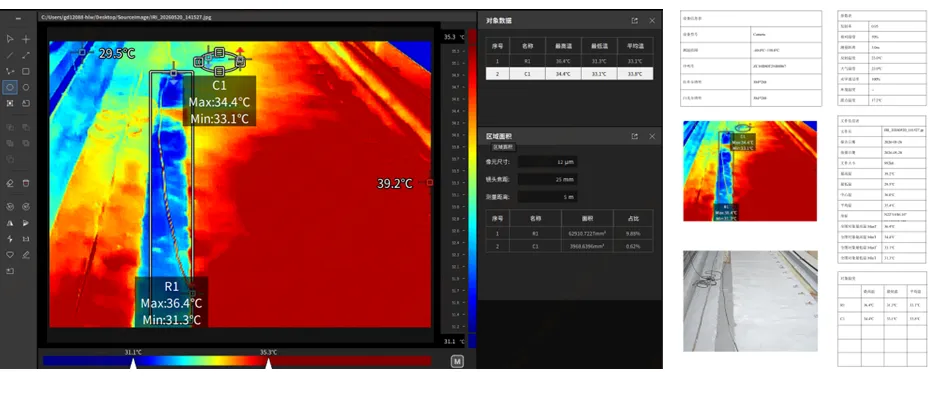Viewport: 946px width, 395px height.
Task: Click the 31.1°C palette slider marker
Action: pos(134,364)
